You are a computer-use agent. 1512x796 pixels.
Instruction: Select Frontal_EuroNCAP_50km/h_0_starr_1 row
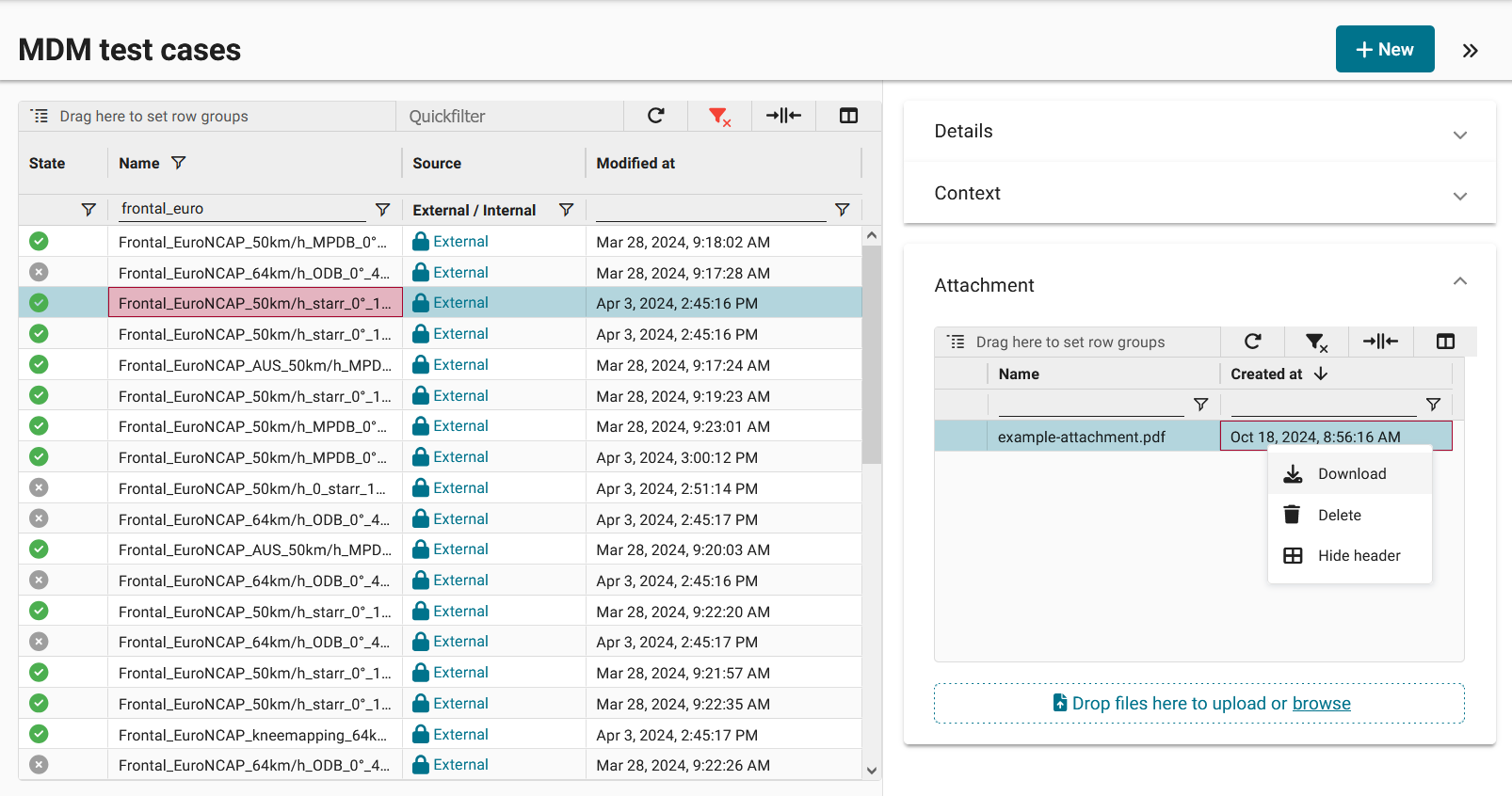coord(440,487)
